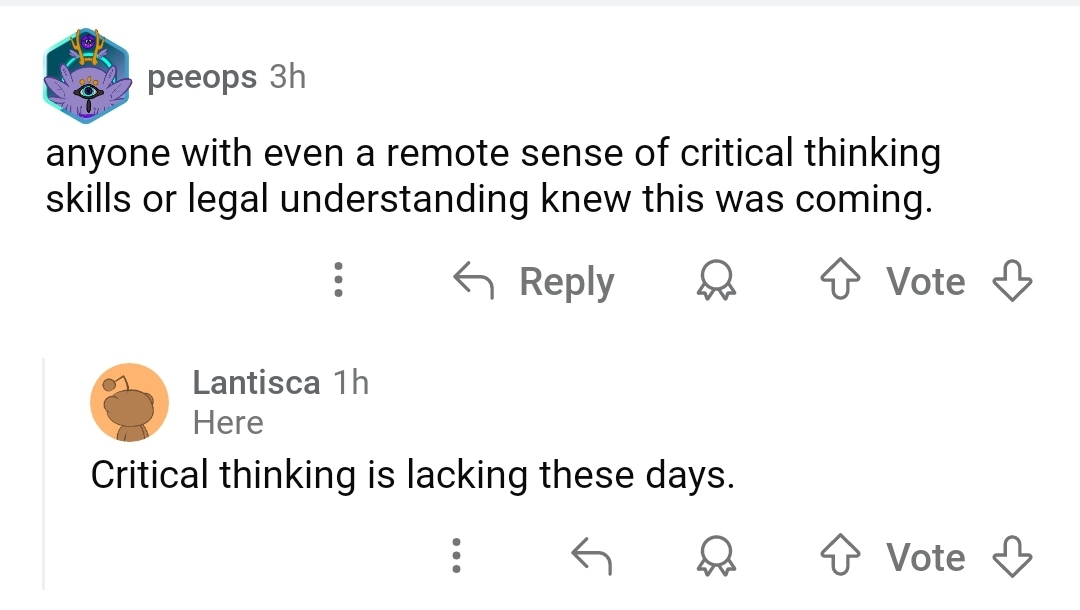1080x610 pixels.
Task: Click Vote label on peeops comment
Action: 927,282
